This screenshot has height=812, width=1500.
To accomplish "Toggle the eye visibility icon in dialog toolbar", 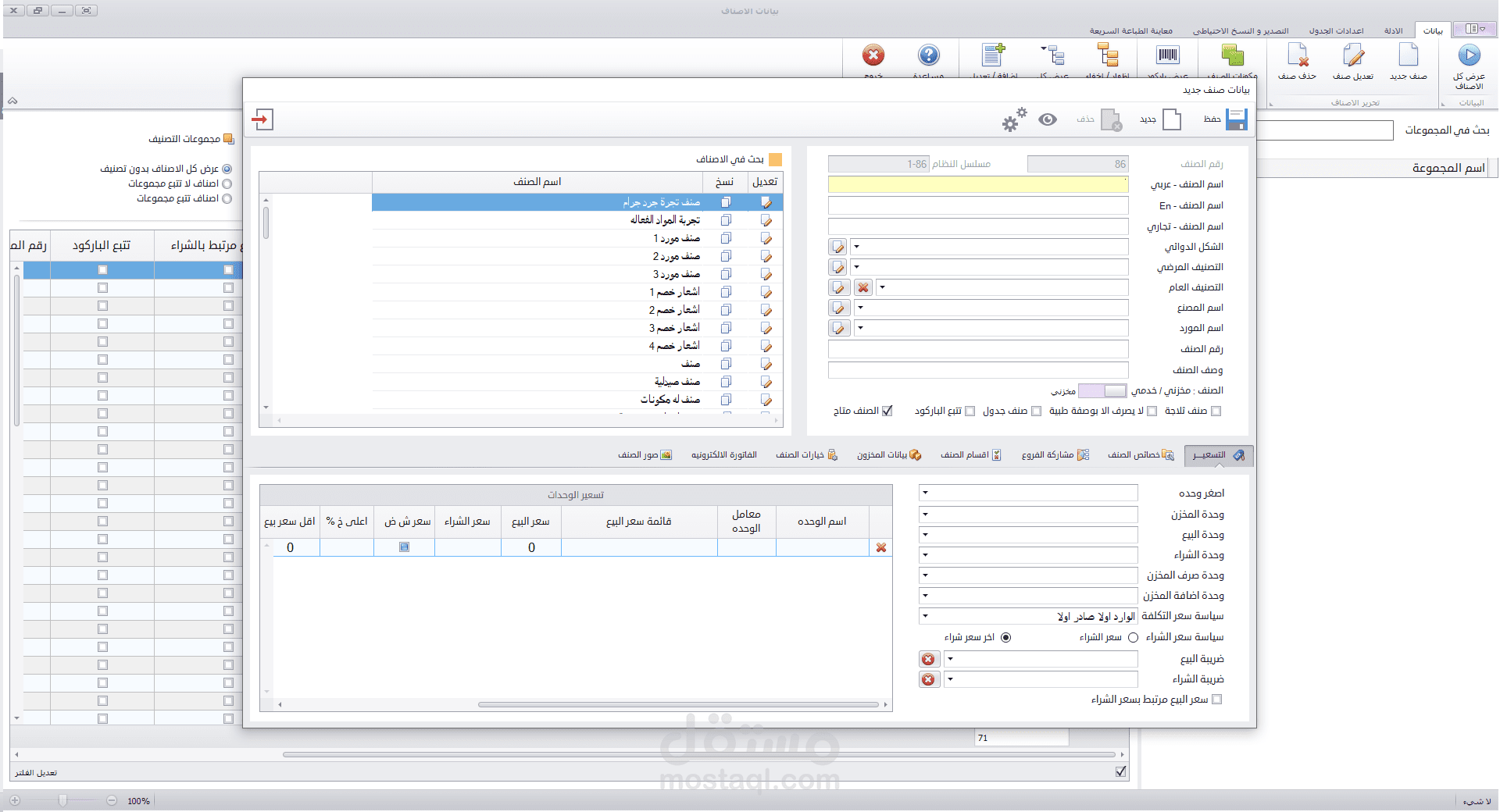I will point(1048,119).
